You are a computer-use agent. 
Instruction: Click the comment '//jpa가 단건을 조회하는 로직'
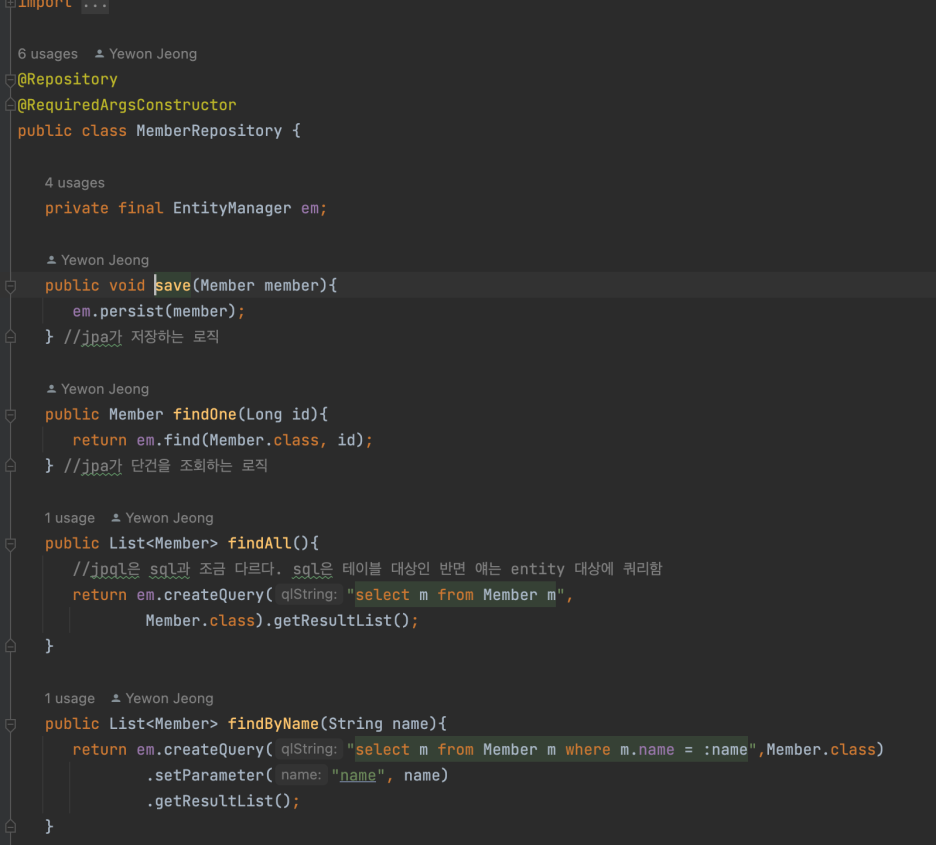165,466
